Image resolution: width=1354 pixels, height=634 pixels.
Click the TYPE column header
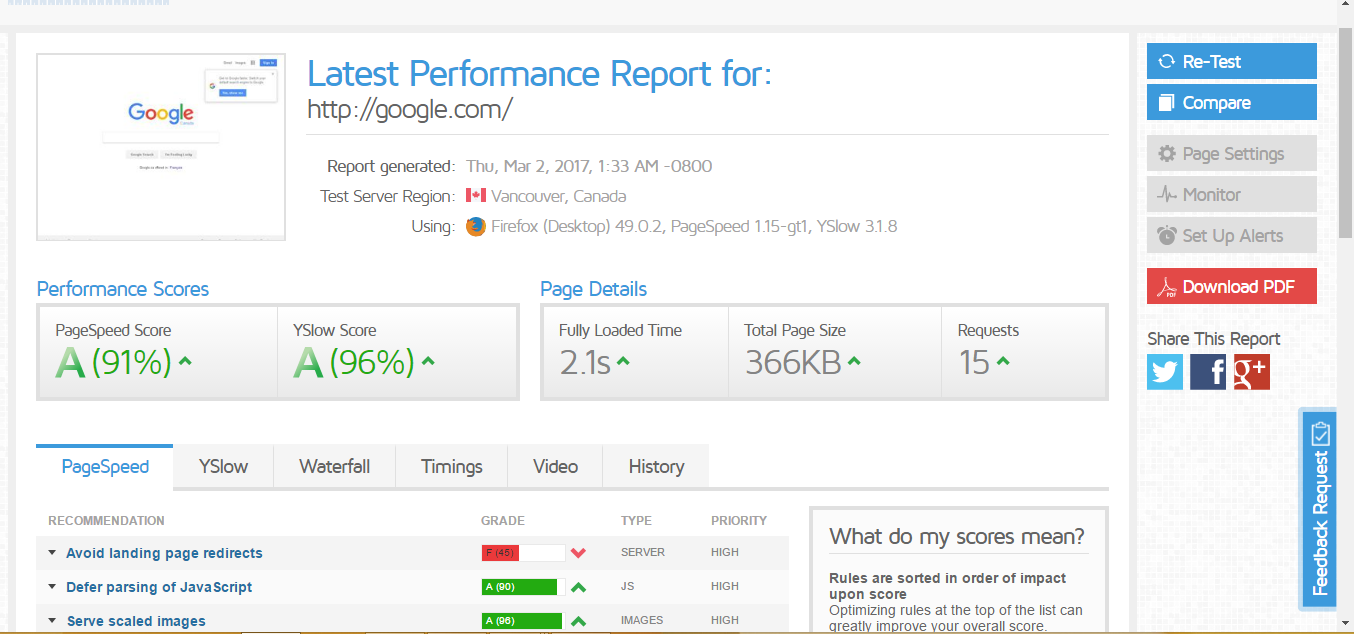pyautogui.click(x=636, y=521)
